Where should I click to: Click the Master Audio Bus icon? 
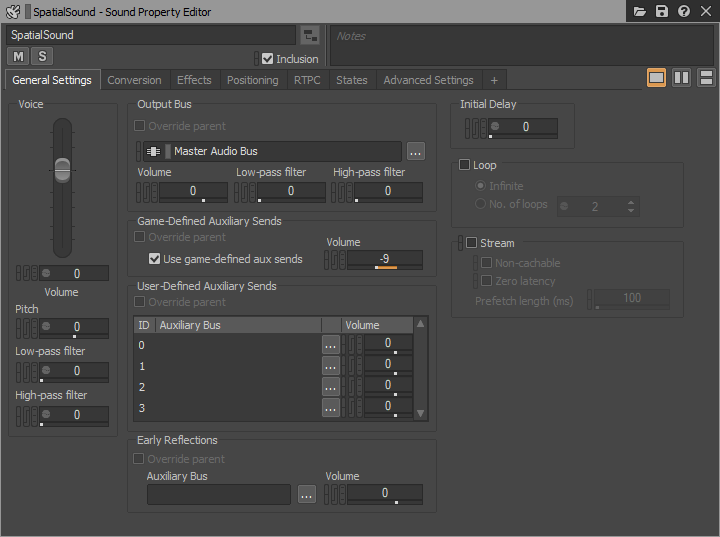[x=153, y=151]
